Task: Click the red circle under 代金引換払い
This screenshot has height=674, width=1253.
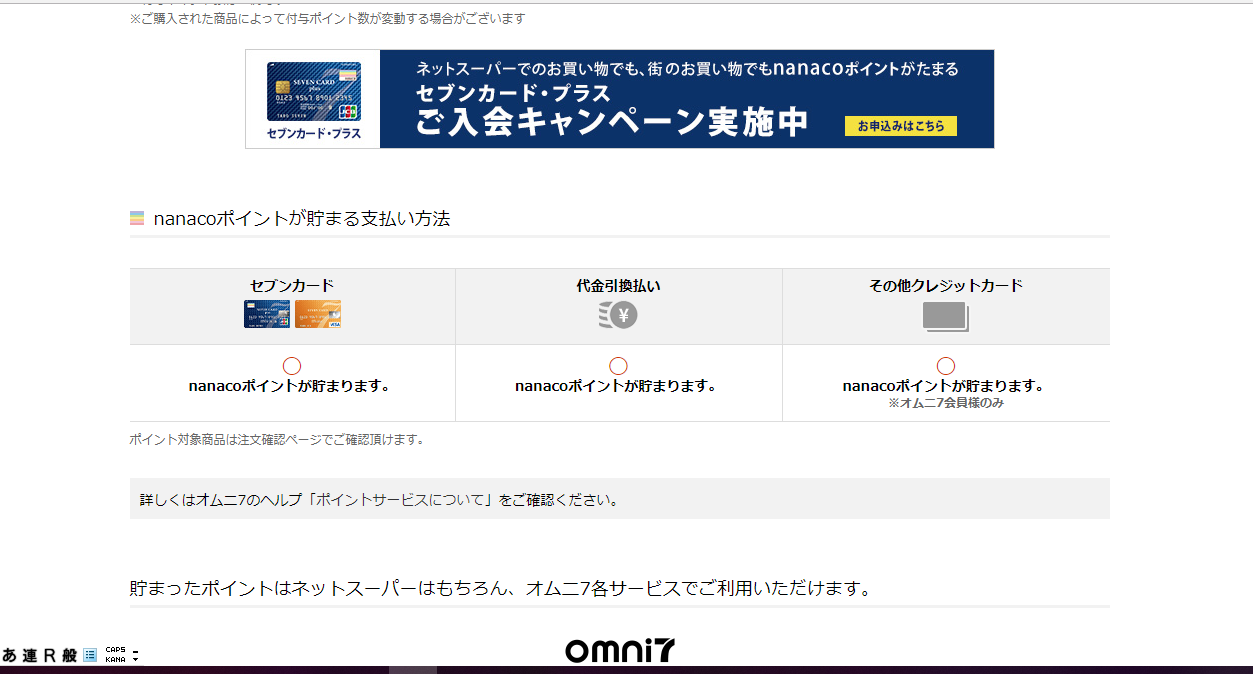Action: point(618,366)
